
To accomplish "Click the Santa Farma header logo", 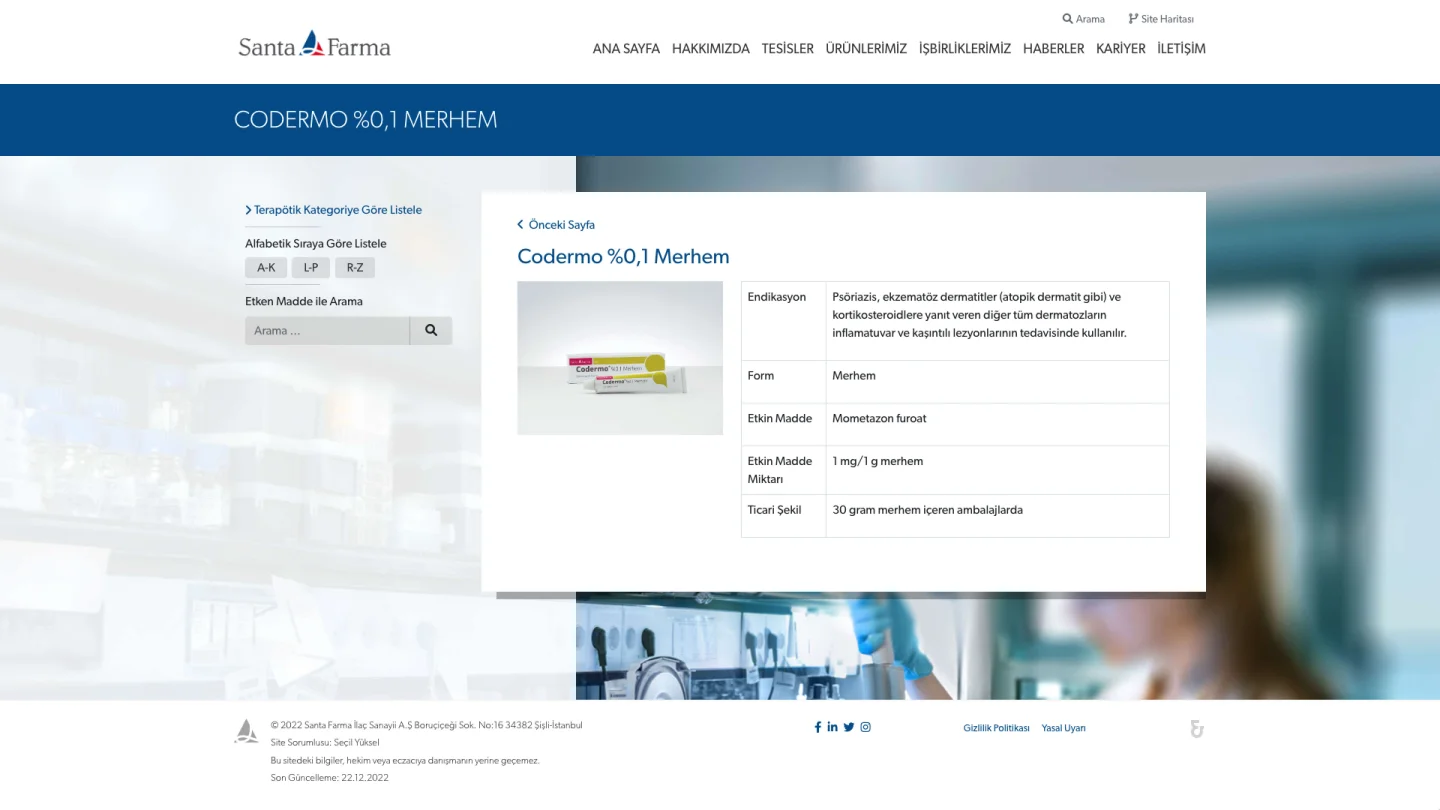I will [314, 45].
